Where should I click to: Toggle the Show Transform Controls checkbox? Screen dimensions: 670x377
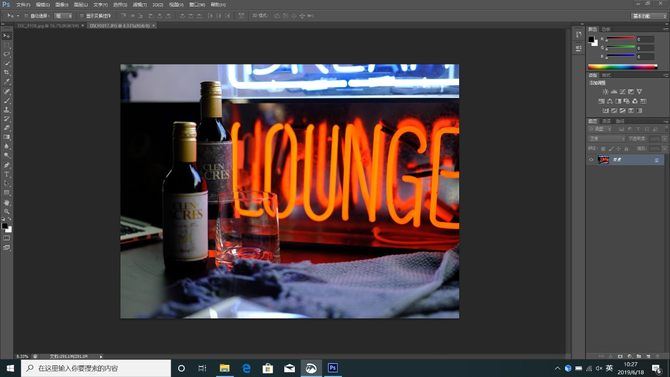pyautogui.click(x=82, y=16)
